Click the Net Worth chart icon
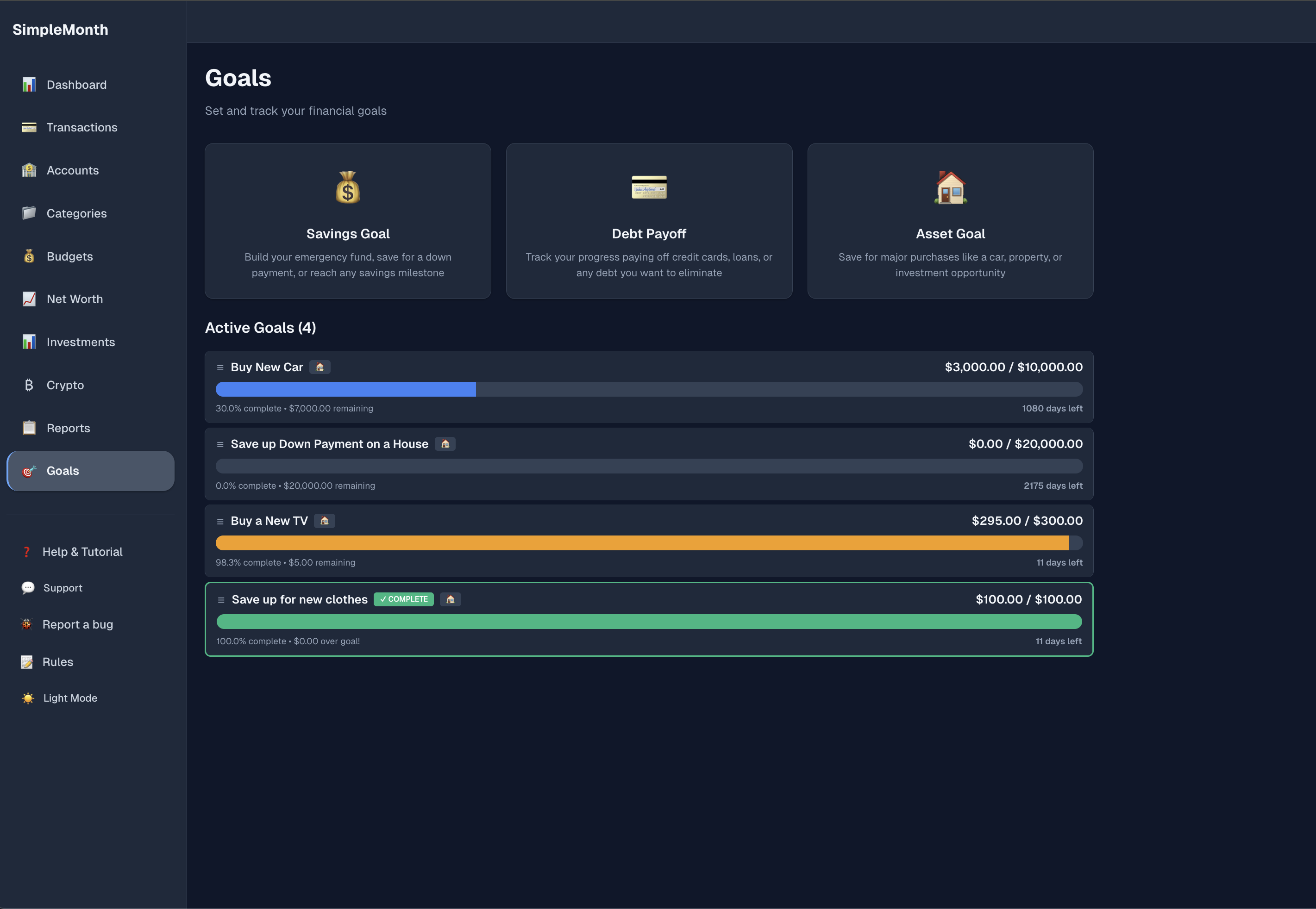1316x909 pixels. pyautogui.click(x=29, y=299)
